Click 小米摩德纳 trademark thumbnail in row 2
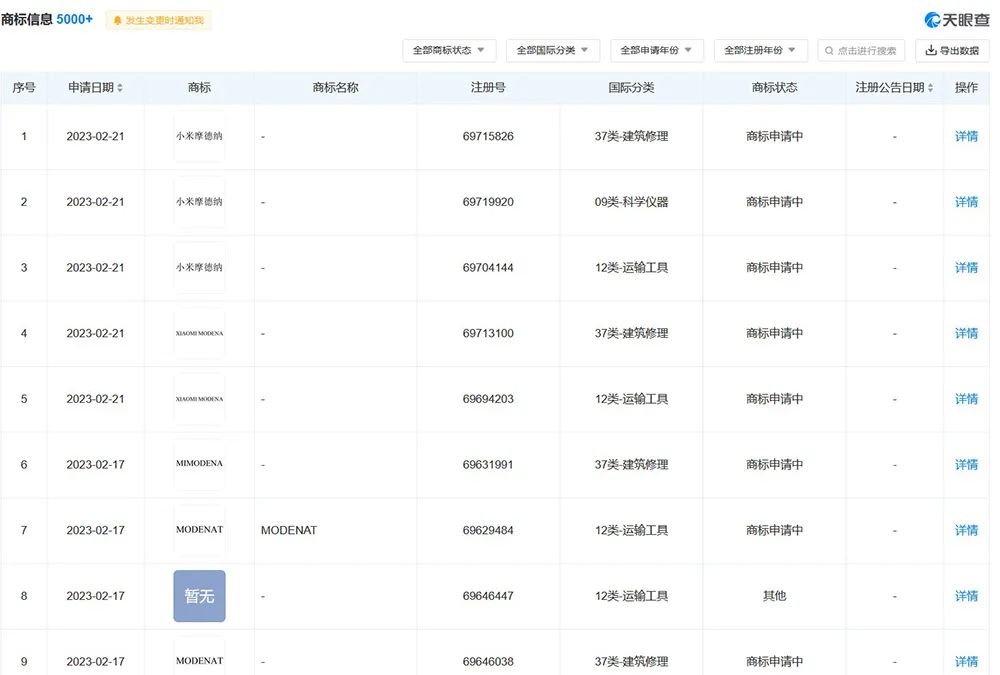This screenshot has width=1000, height=675. pos(200,202)
